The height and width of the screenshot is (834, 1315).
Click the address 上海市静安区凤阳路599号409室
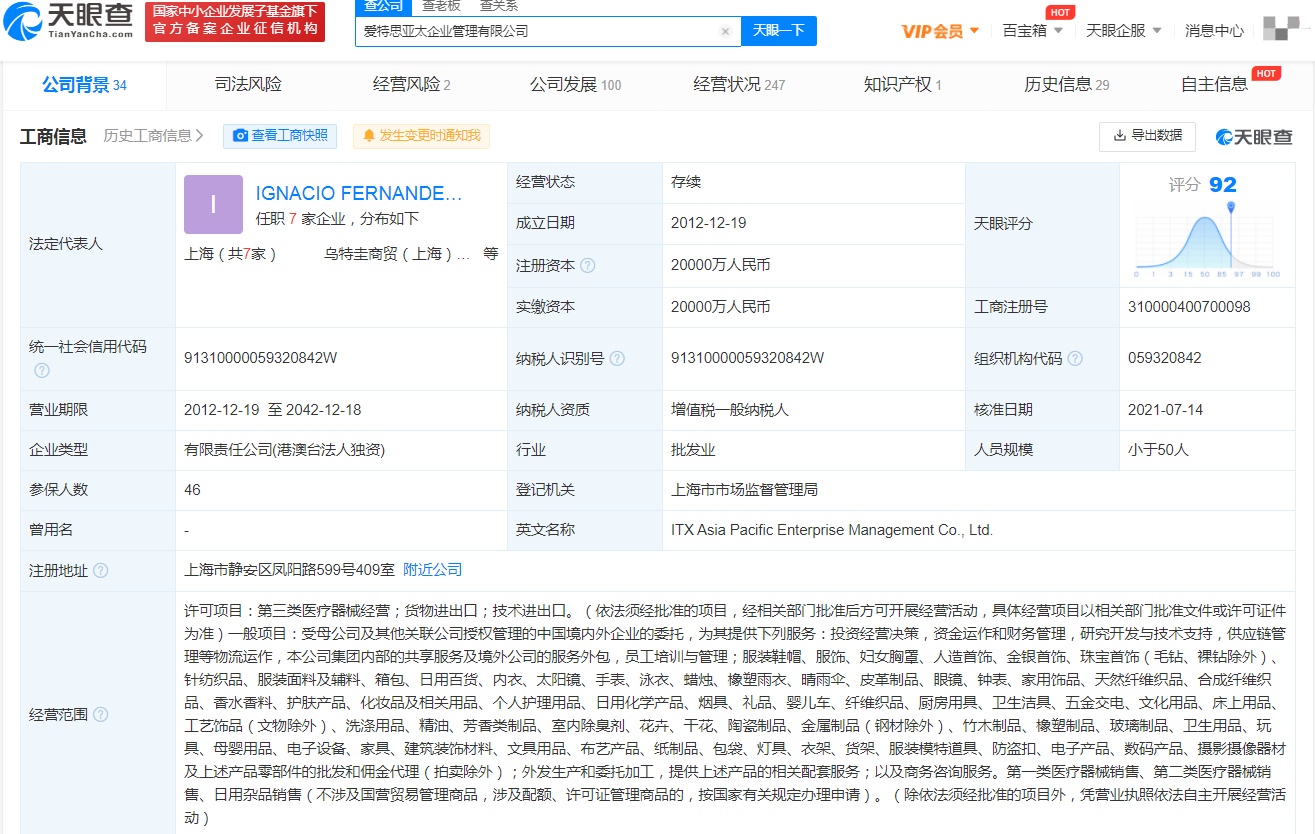coord(288,570)
